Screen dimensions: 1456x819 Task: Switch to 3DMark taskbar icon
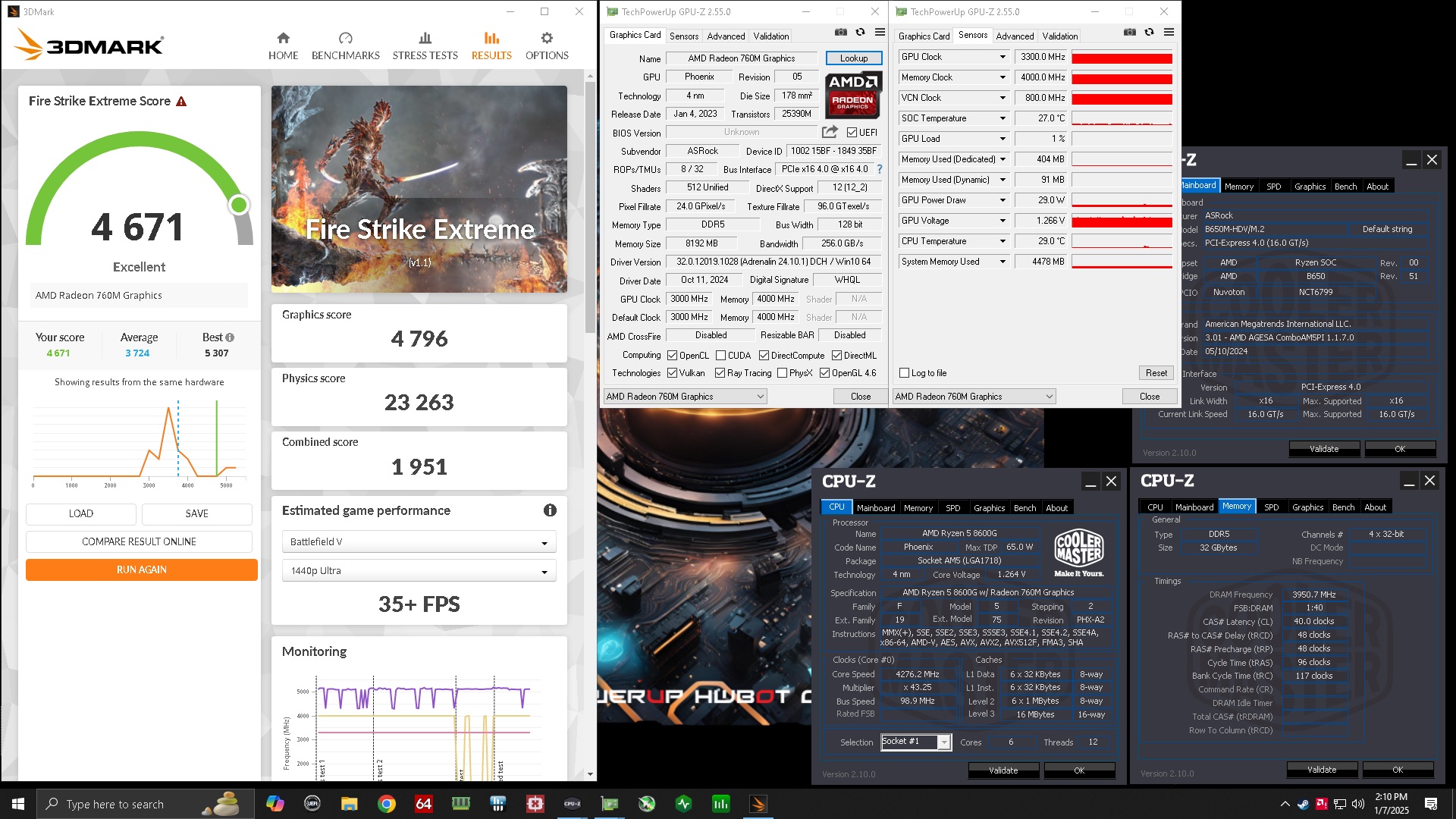758,804
